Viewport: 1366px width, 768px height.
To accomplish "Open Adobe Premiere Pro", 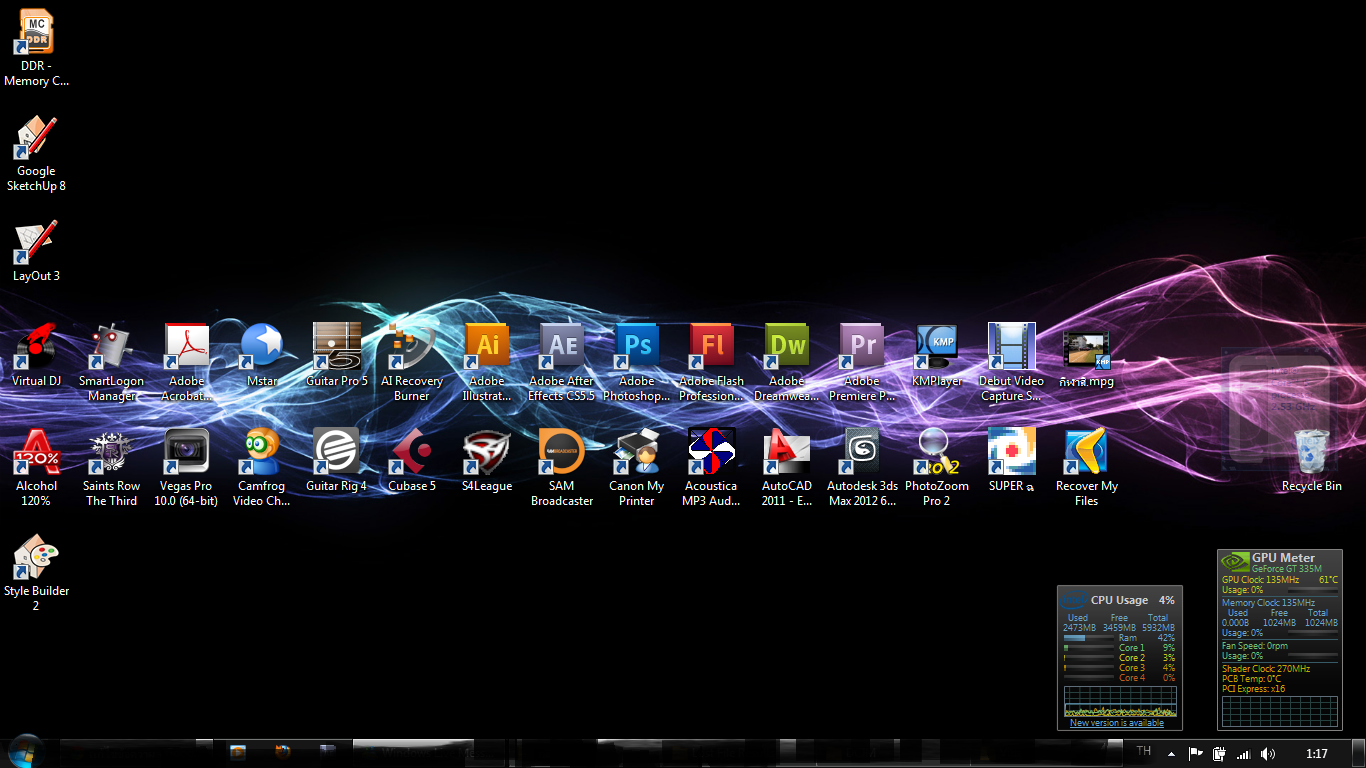I will (x=862, y=362).
